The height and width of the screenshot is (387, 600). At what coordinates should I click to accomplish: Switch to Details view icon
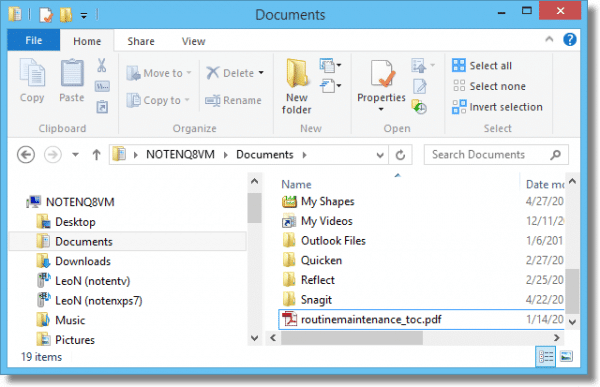pos(546,357)
